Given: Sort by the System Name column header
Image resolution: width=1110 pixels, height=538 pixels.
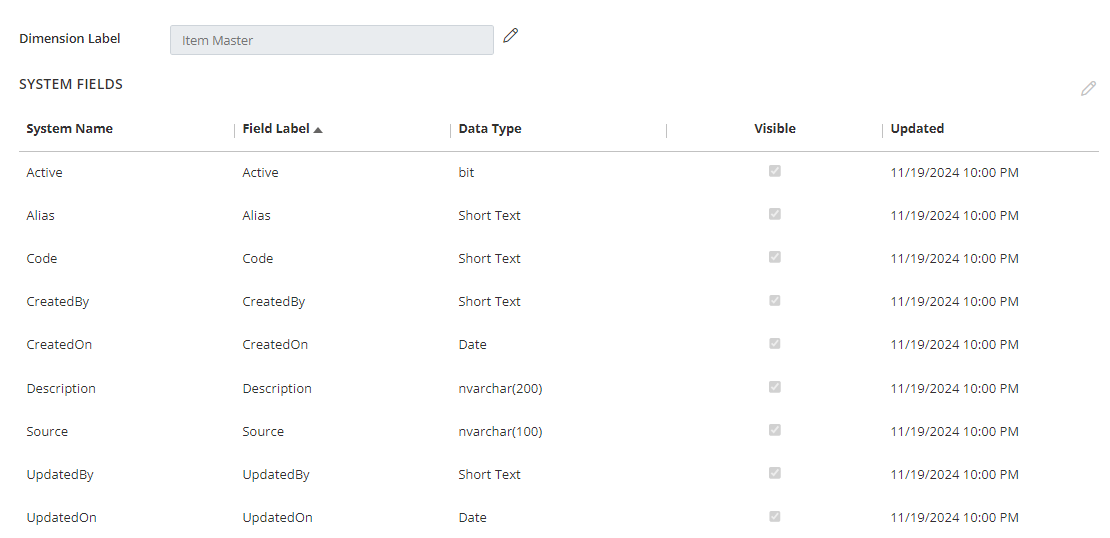Looking at the screenshot, I should [69, 129].
